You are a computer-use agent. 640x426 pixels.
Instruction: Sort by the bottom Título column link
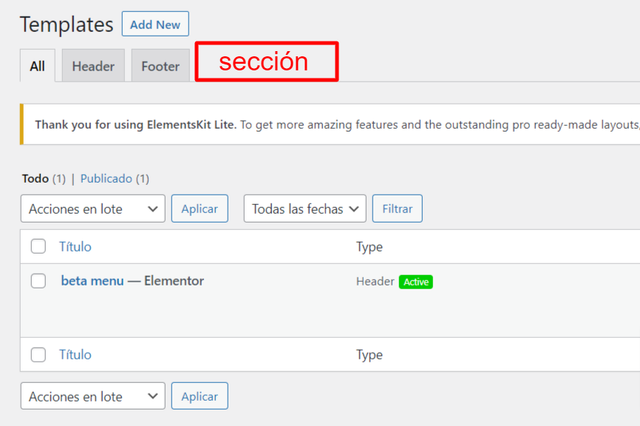(75, 355)
